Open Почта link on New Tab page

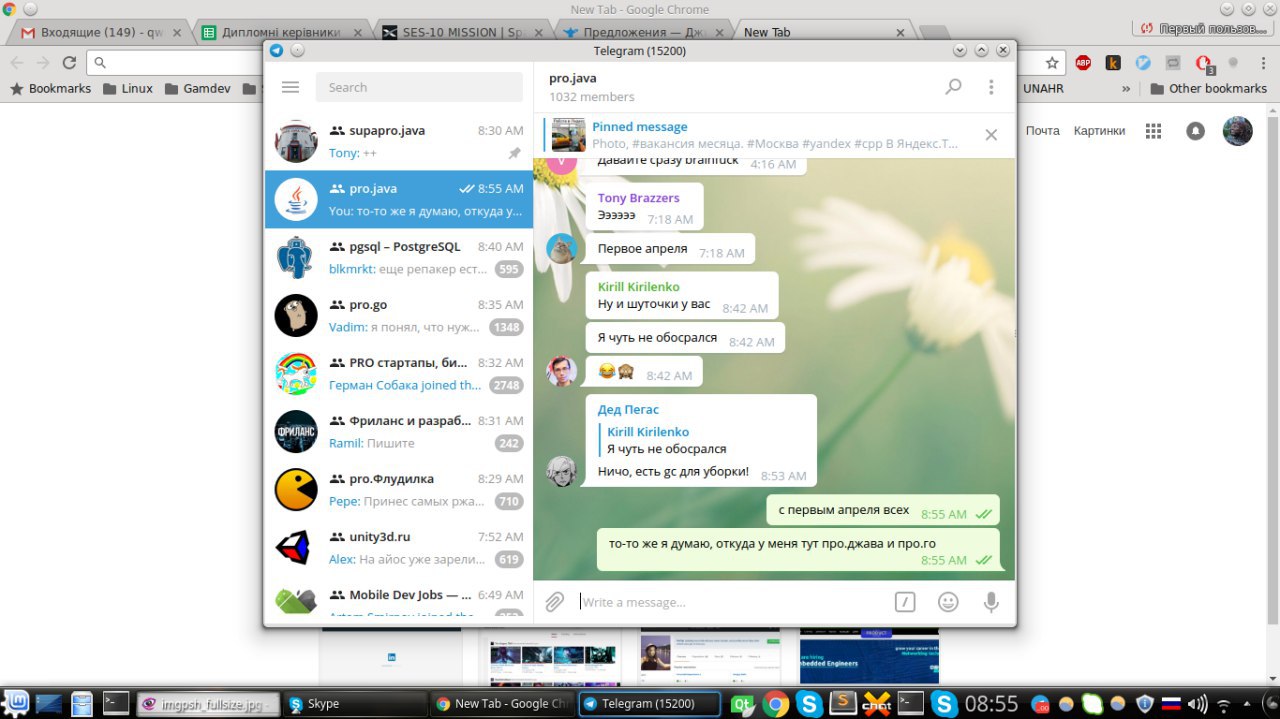pyautogui.click(x=1042, y=131)
